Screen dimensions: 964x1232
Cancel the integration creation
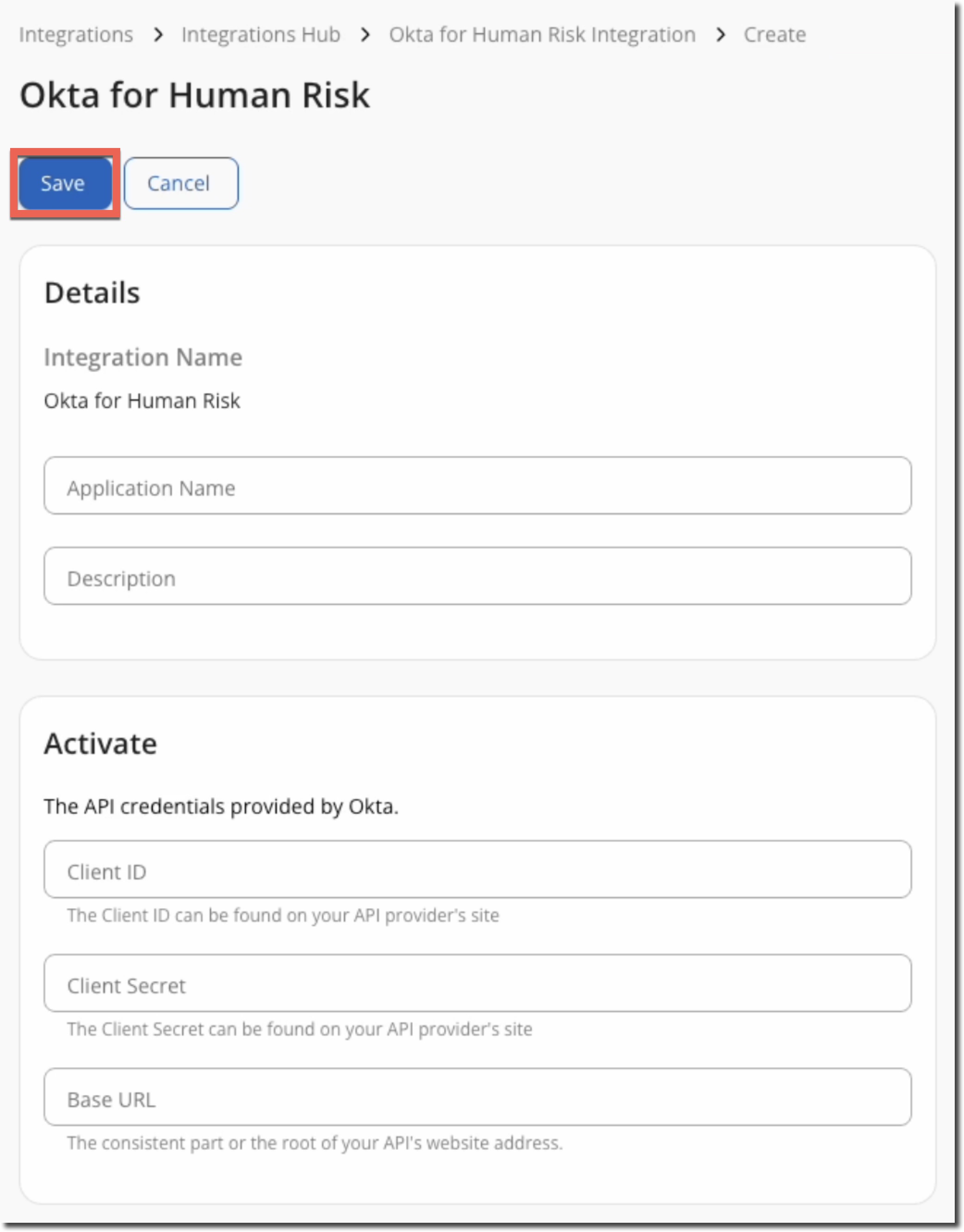tap(180, 182)
